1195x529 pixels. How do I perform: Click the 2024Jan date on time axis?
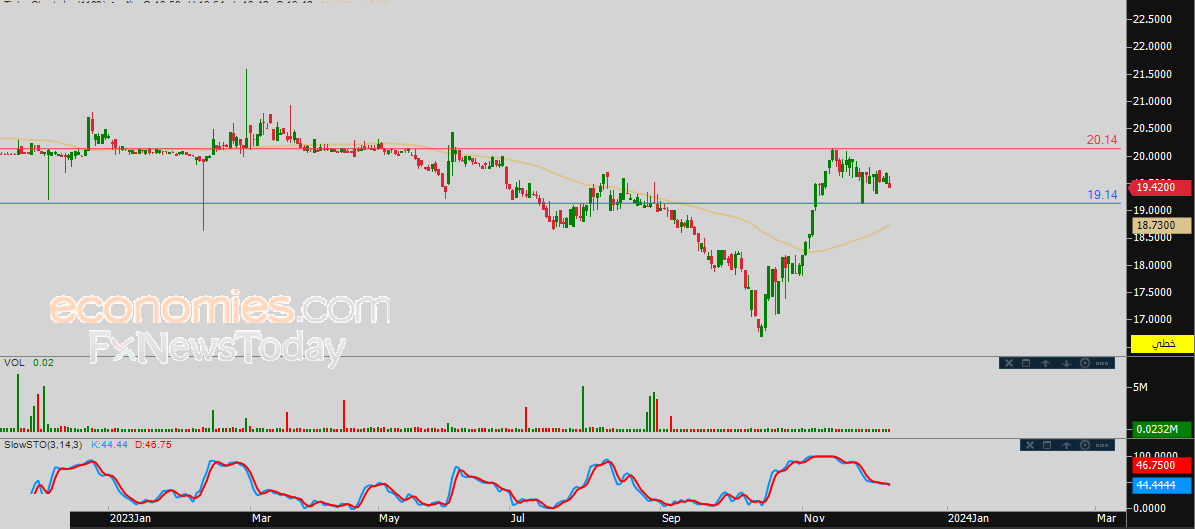[x=969, y=519]
